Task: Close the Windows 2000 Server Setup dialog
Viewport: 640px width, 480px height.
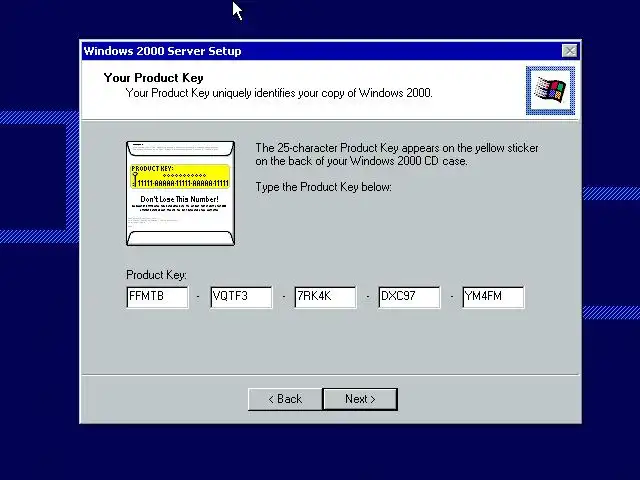Action: [x=569, y=51]
